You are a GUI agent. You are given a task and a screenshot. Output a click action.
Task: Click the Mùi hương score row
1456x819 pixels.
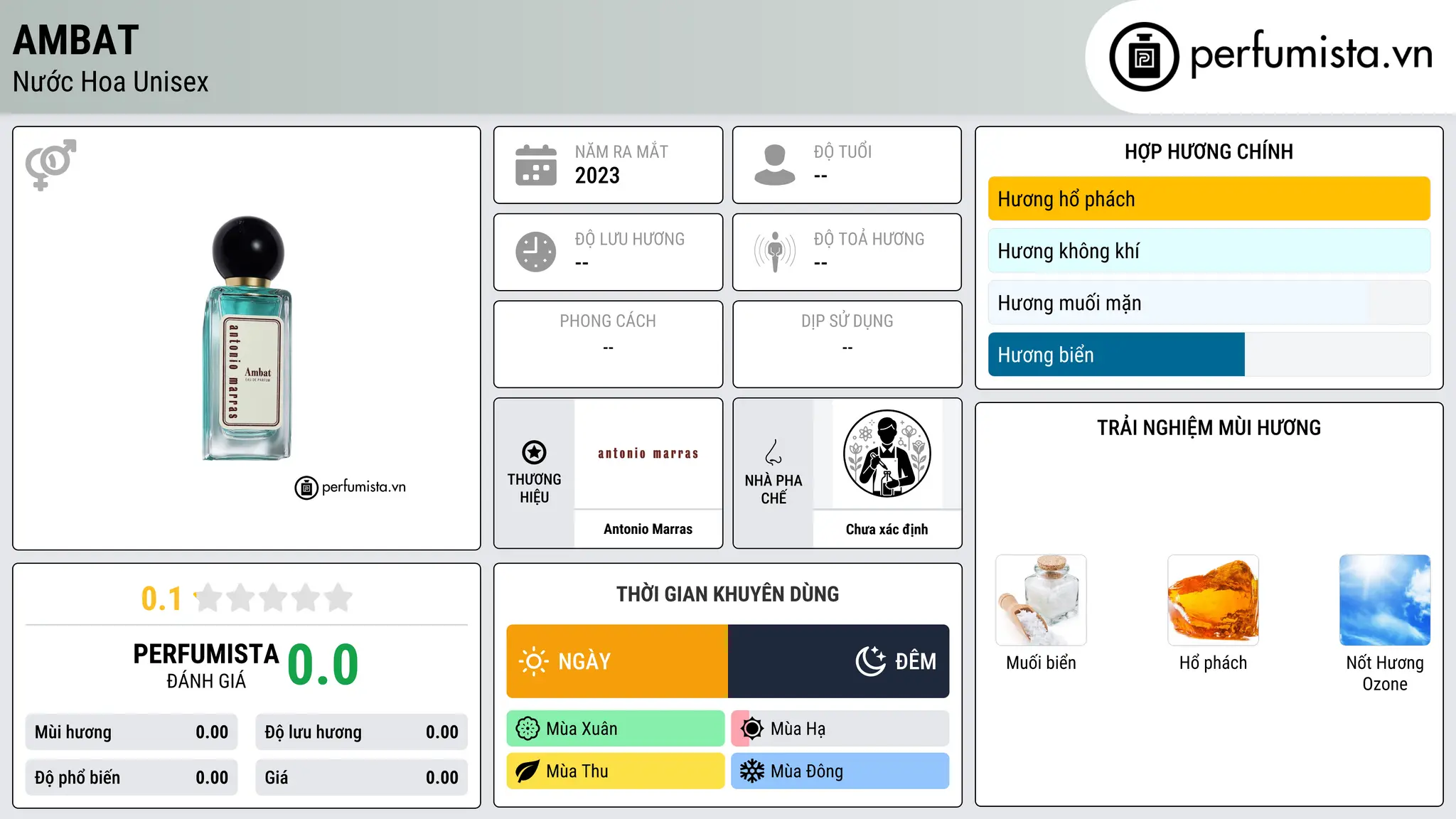132,732
